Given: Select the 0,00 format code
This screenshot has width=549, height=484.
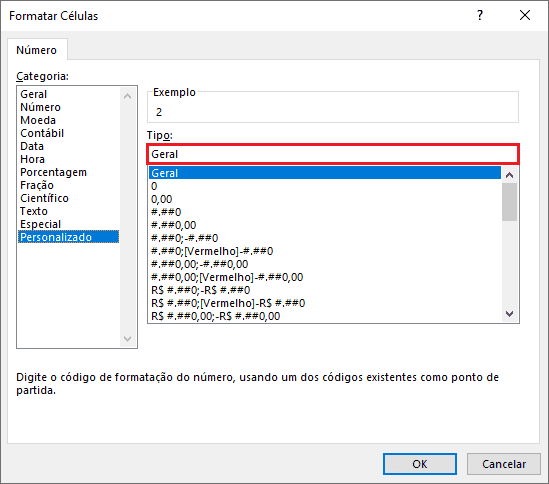Looking at the screenshot, I should (325, 199).
